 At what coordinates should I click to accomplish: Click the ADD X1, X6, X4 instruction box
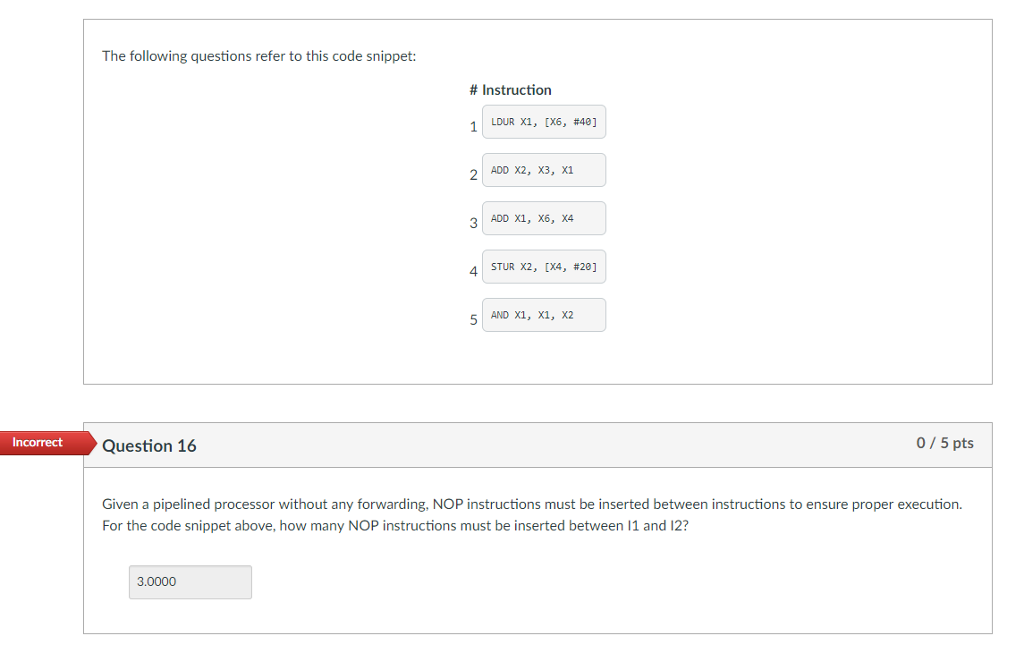[x=544, y=219]
